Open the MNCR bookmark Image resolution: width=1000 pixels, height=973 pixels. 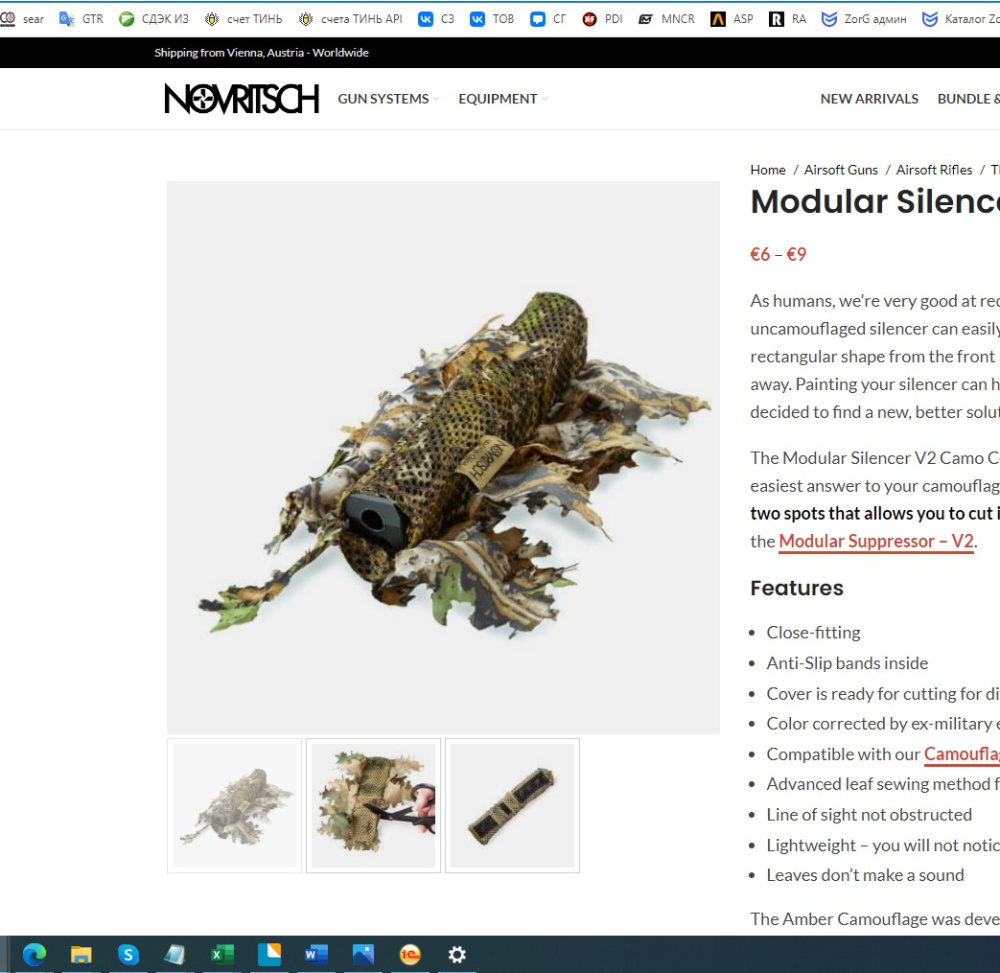point(666,19)
